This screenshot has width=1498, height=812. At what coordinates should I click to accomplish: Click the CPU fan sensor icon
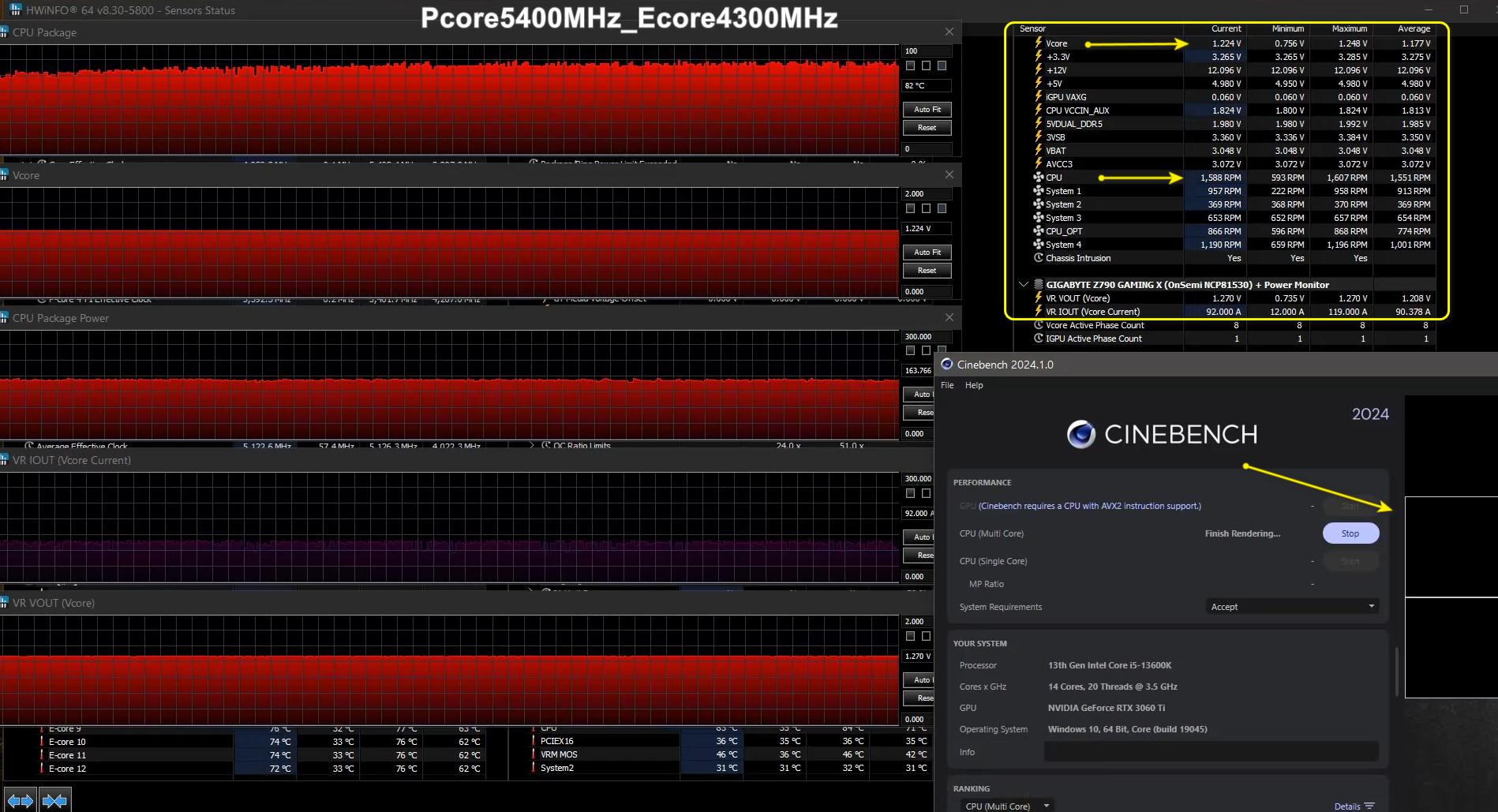(1039, 178)
